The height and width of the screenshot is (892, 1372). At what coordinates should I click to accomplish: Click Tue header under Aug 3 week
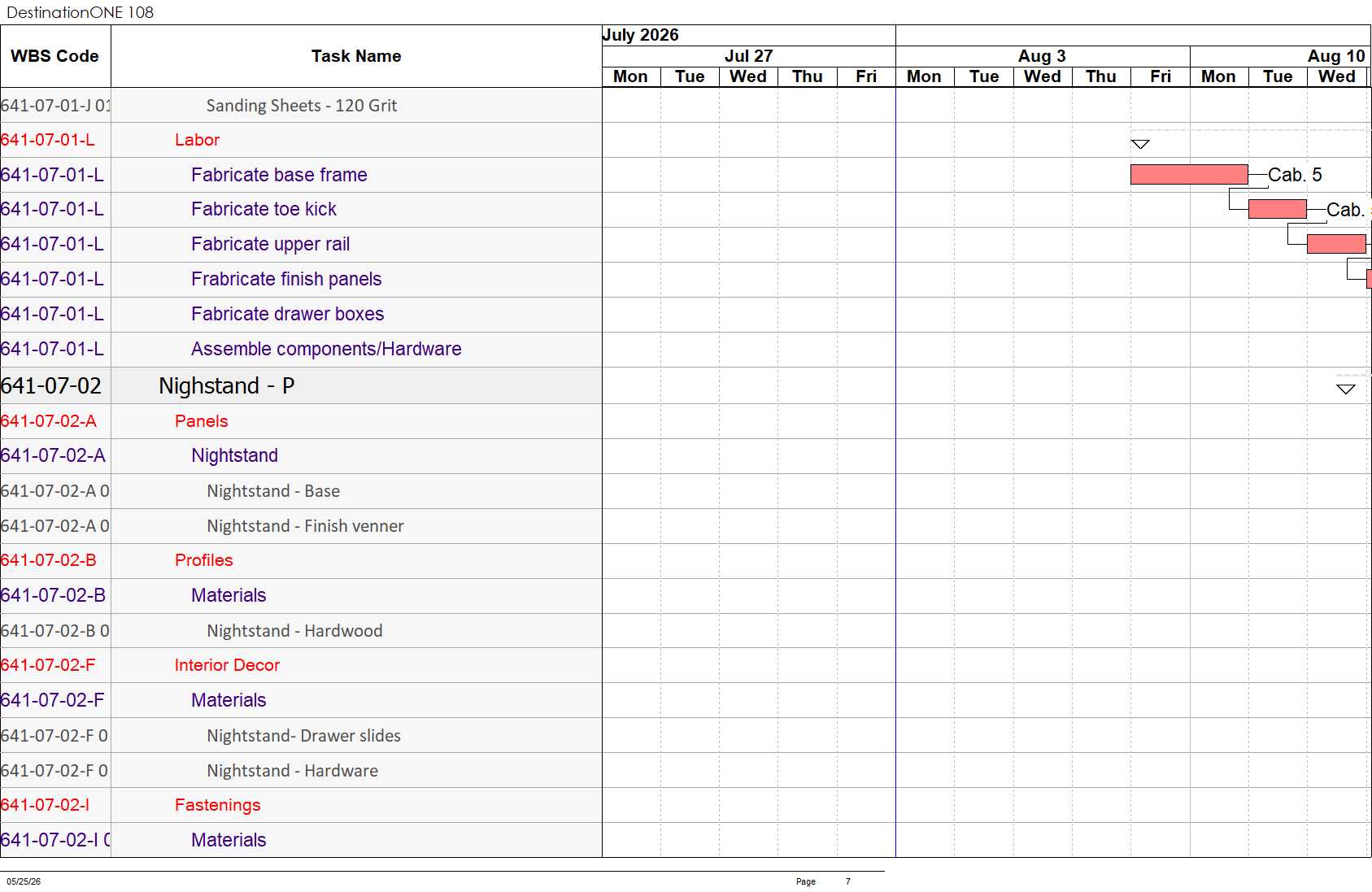coord(984,76)
